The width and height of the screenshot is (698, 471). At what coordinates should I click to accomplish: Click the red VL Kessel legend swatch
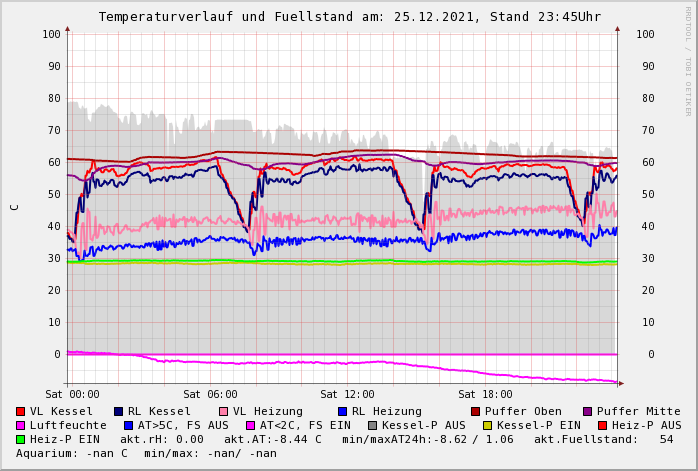(20, 411)
